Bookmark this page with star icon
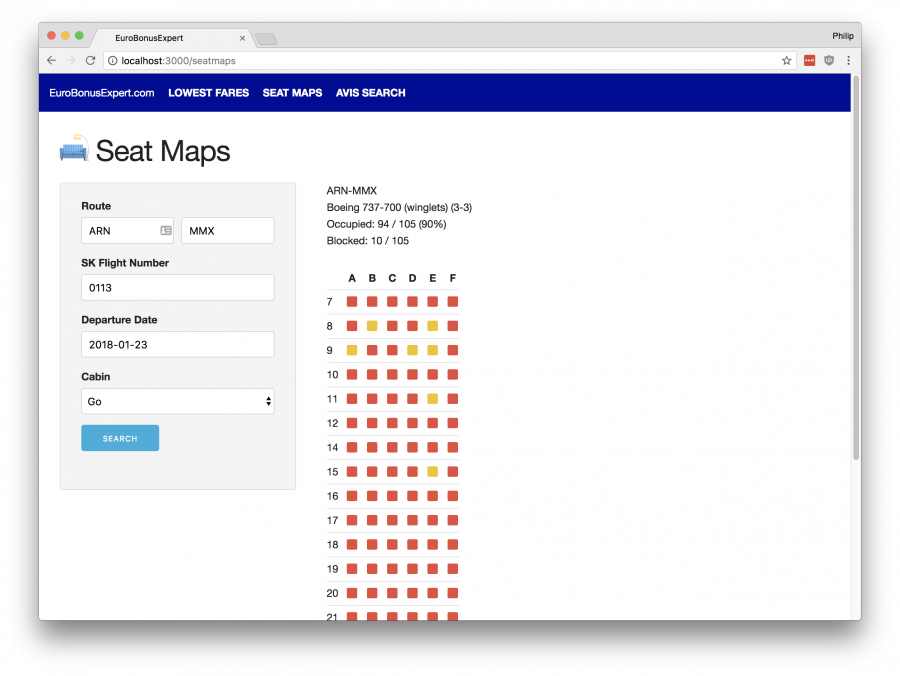The width and height of the screenshot is (900, 676). point(787,61)
